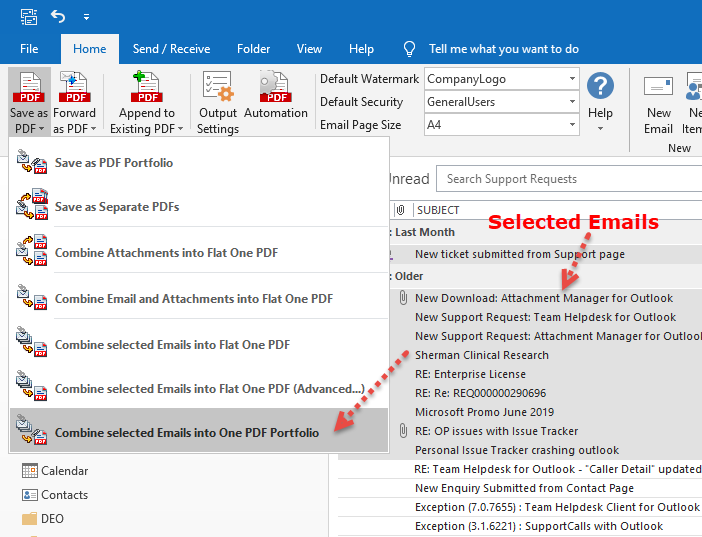Expand the Append to Existing PDF arrow
The height and width of the screenshot is (537, 702).
[x=180, y=129]
